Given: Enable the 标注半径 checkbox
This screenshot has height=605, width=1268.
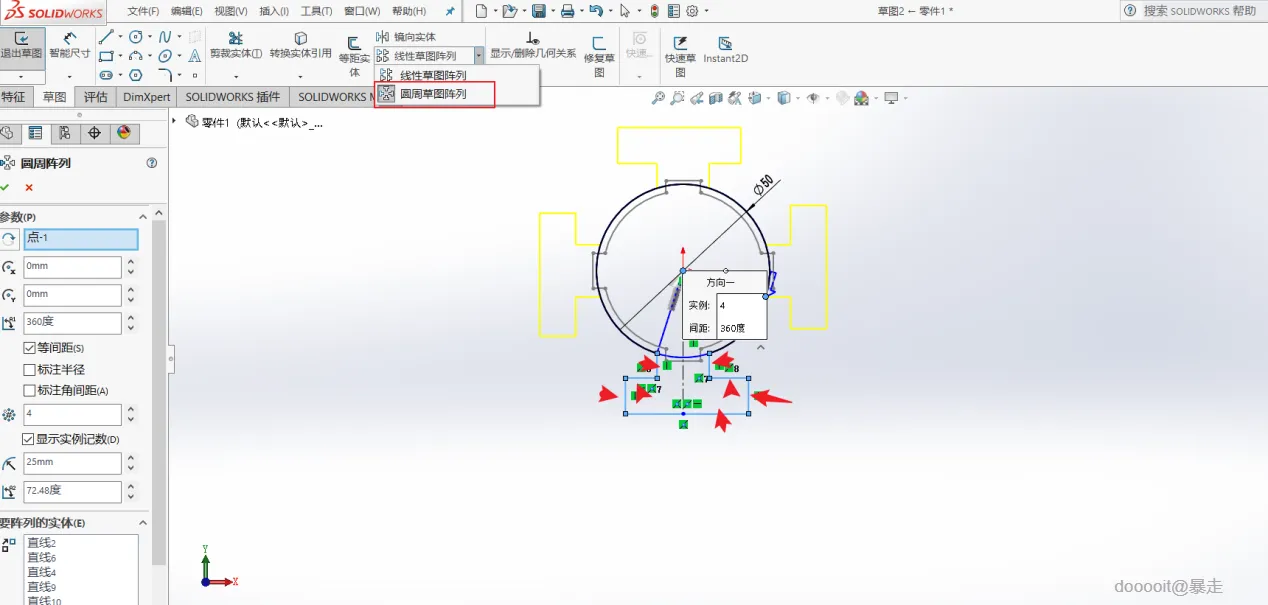Looking at the screenshot, I should click(29, 369).
